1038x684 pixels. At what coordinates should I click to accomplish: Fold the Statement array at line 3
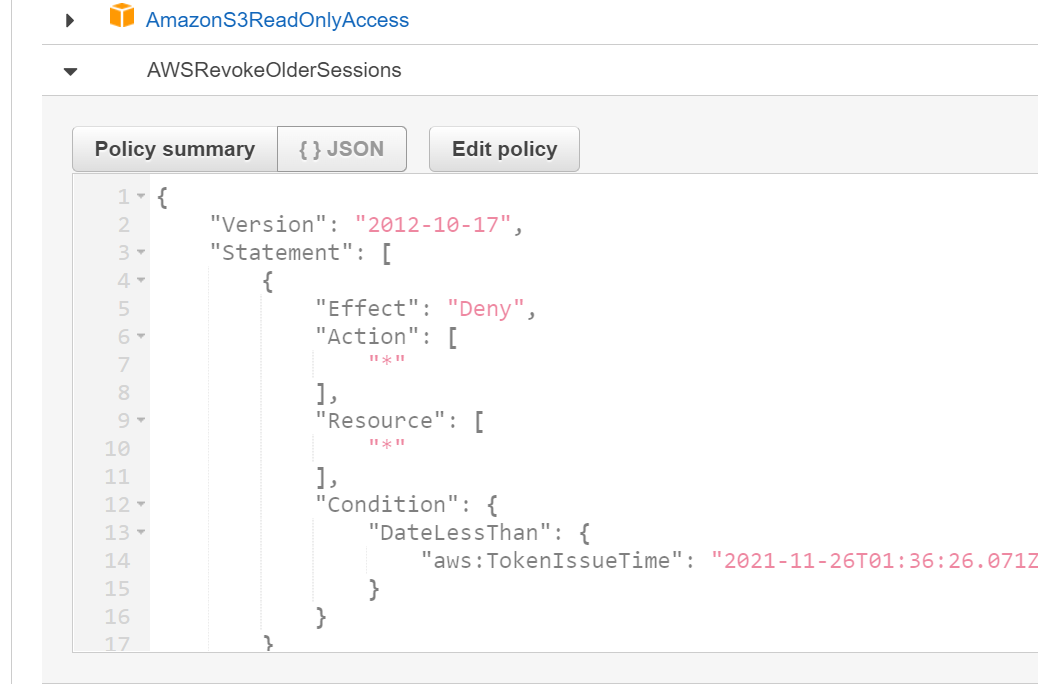141,252
